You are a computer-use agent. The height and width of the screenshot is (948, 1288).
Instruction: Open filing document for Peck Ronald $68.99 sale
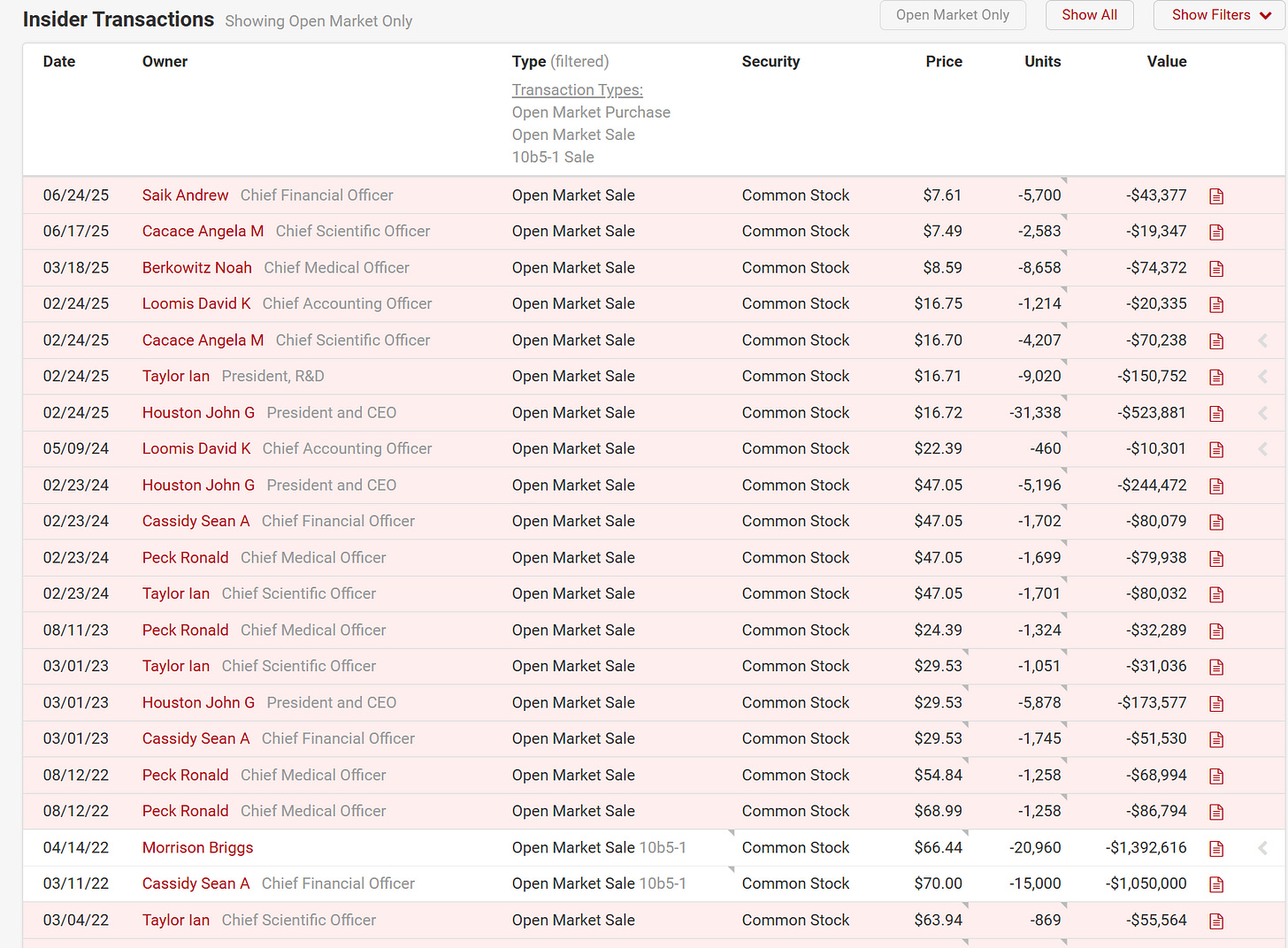click(x=1216, y=813)
